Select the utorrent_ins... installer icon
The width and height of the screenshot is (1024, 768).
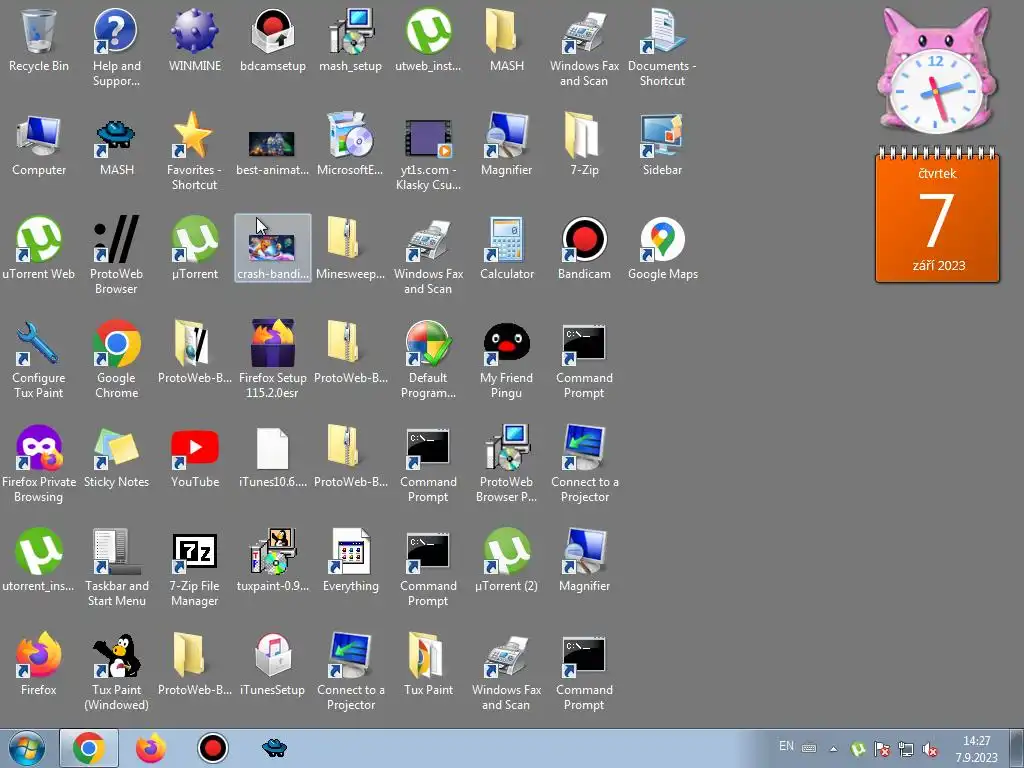click(39, 559)
